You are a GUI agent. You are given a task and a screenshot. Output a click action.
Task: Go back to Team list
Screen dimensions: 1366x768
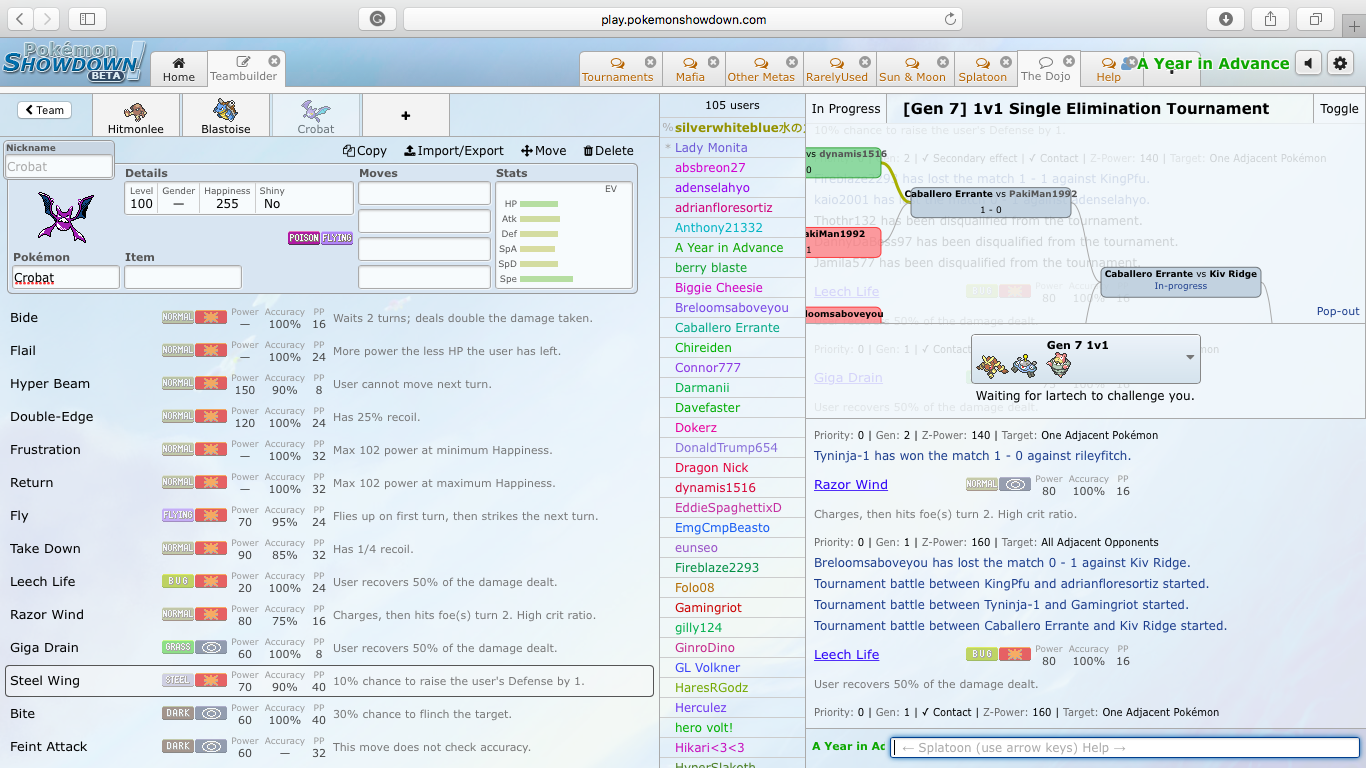(45, 110)
